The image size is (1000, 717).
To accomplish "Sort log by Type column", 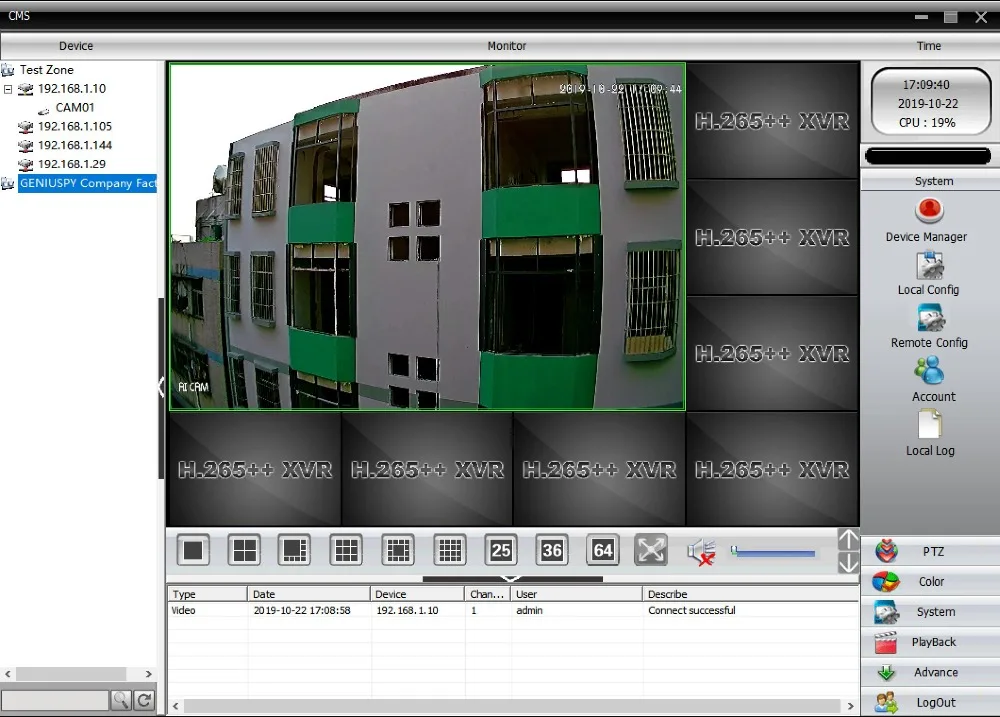I will (x=207, y=594).
